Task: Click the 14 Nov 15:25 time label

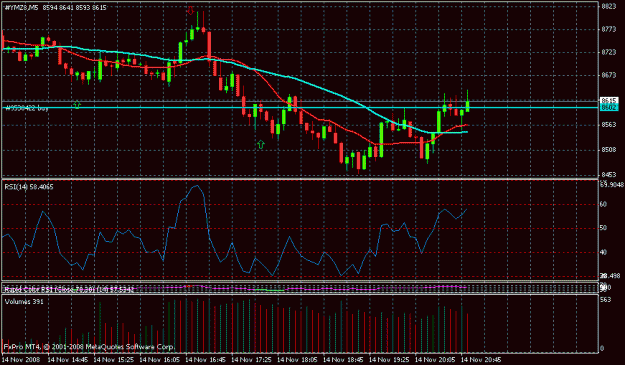Action: pos(114,359)
